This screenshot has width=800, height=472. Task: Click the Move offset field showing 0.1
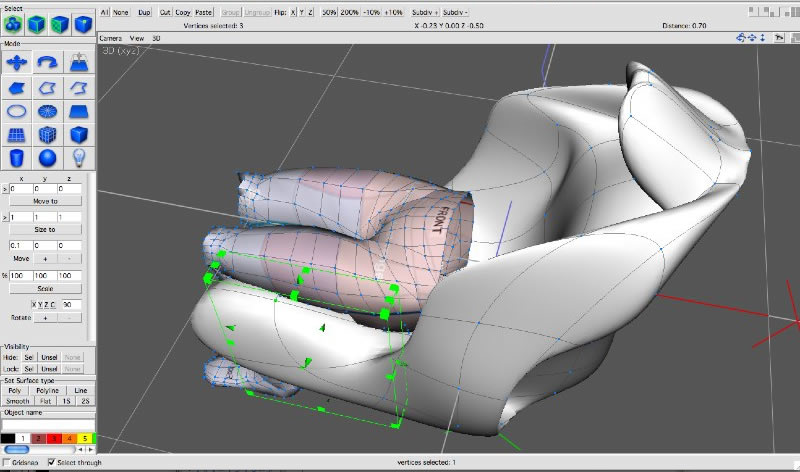click(20, 245)
